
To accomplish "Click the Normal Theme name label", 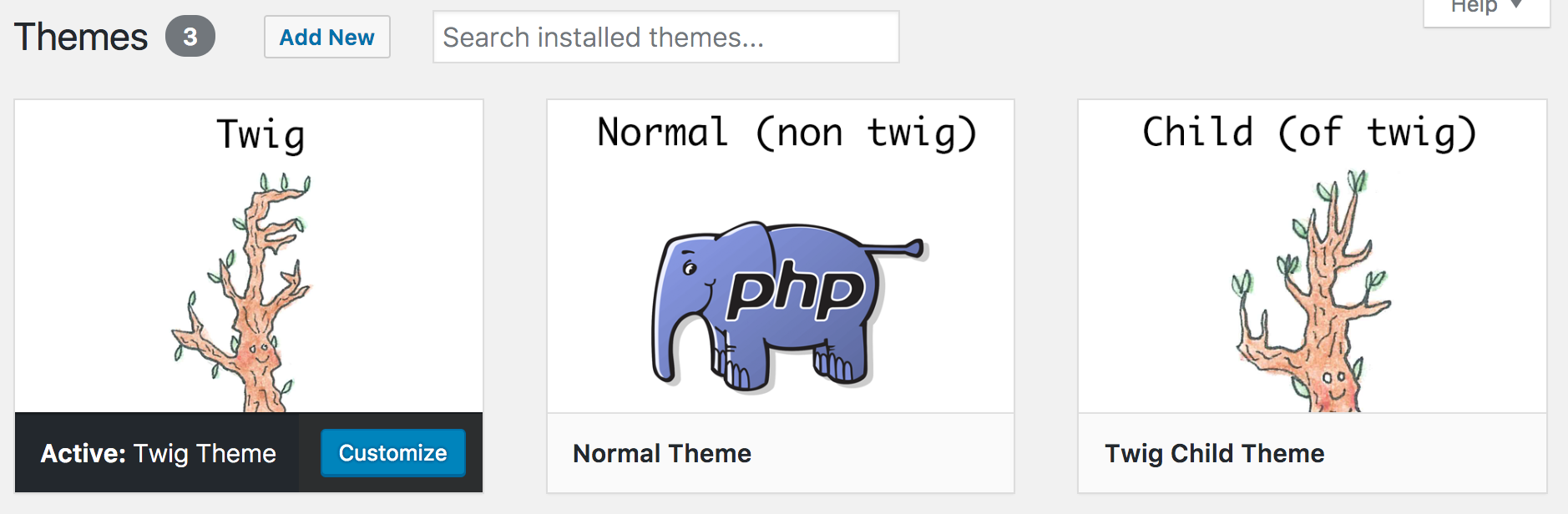I will point(662,453).
